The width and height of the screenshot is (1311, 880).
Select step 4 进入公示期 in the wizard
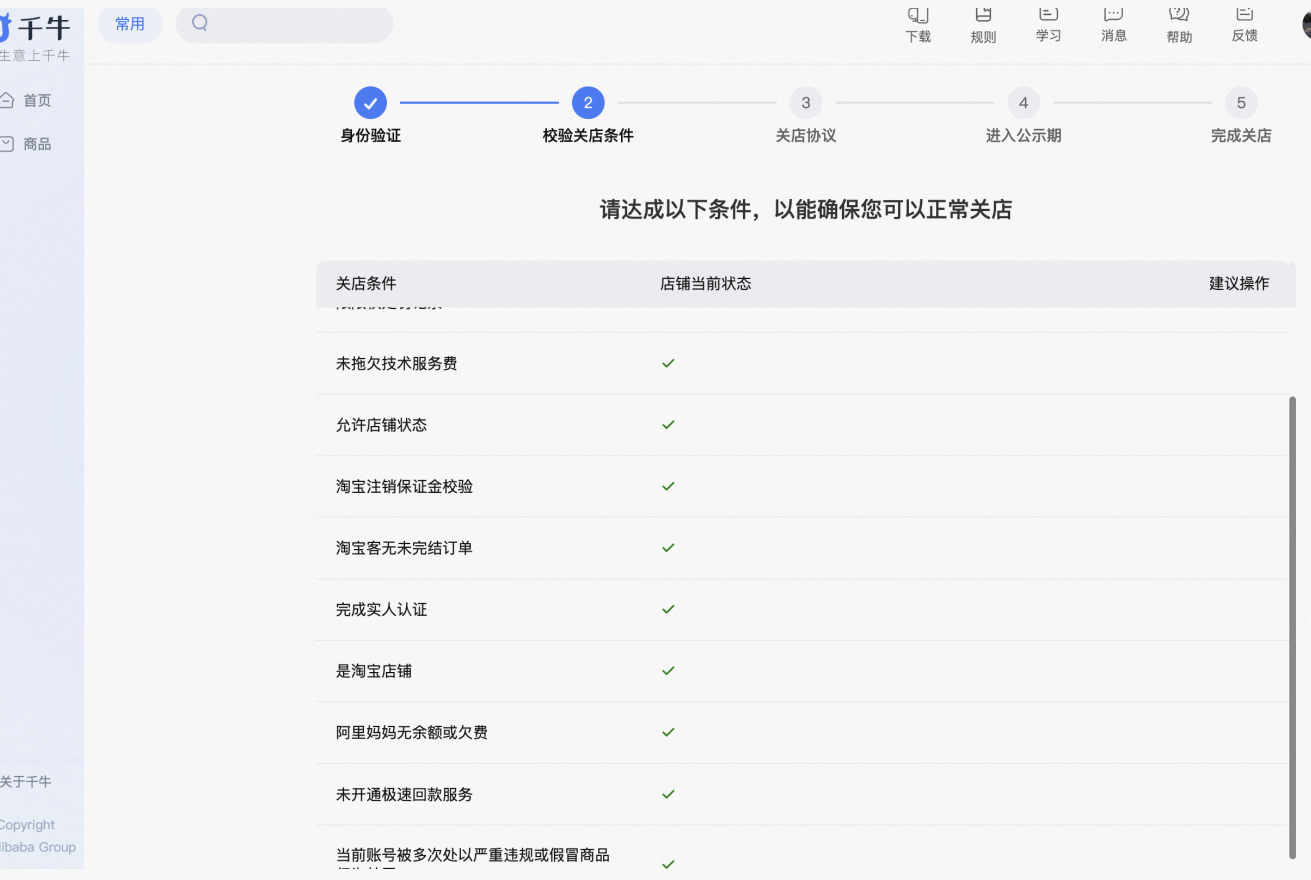point(1023,102)
